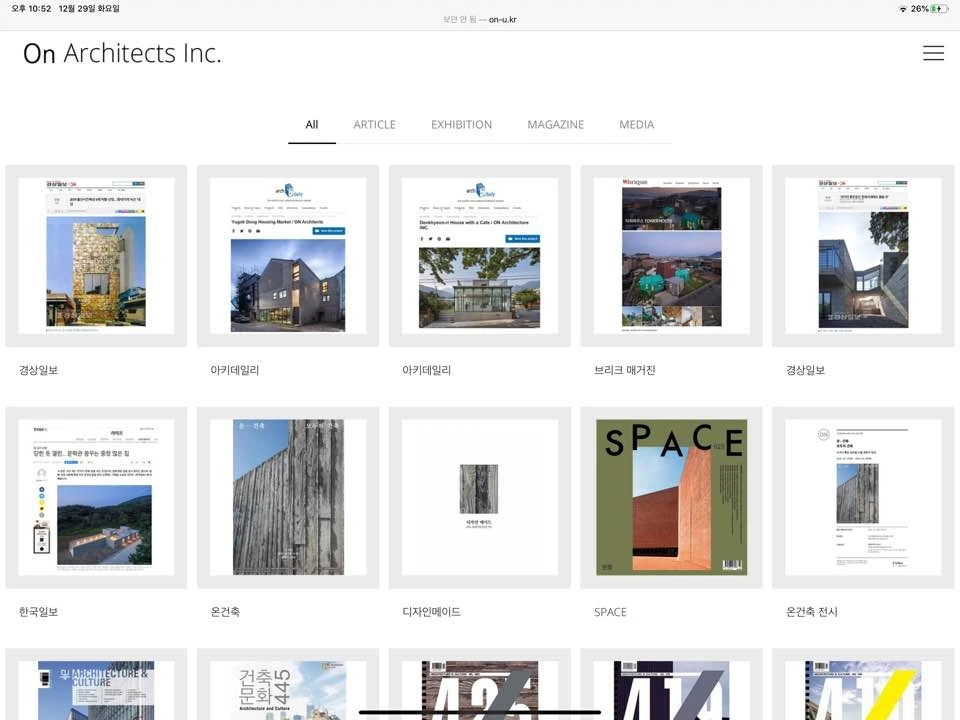Image resolution: width=960 pixels, height=720 pixels.
Task: Open the 온건축 wood texture cover thumbnail
Action: 288,497
